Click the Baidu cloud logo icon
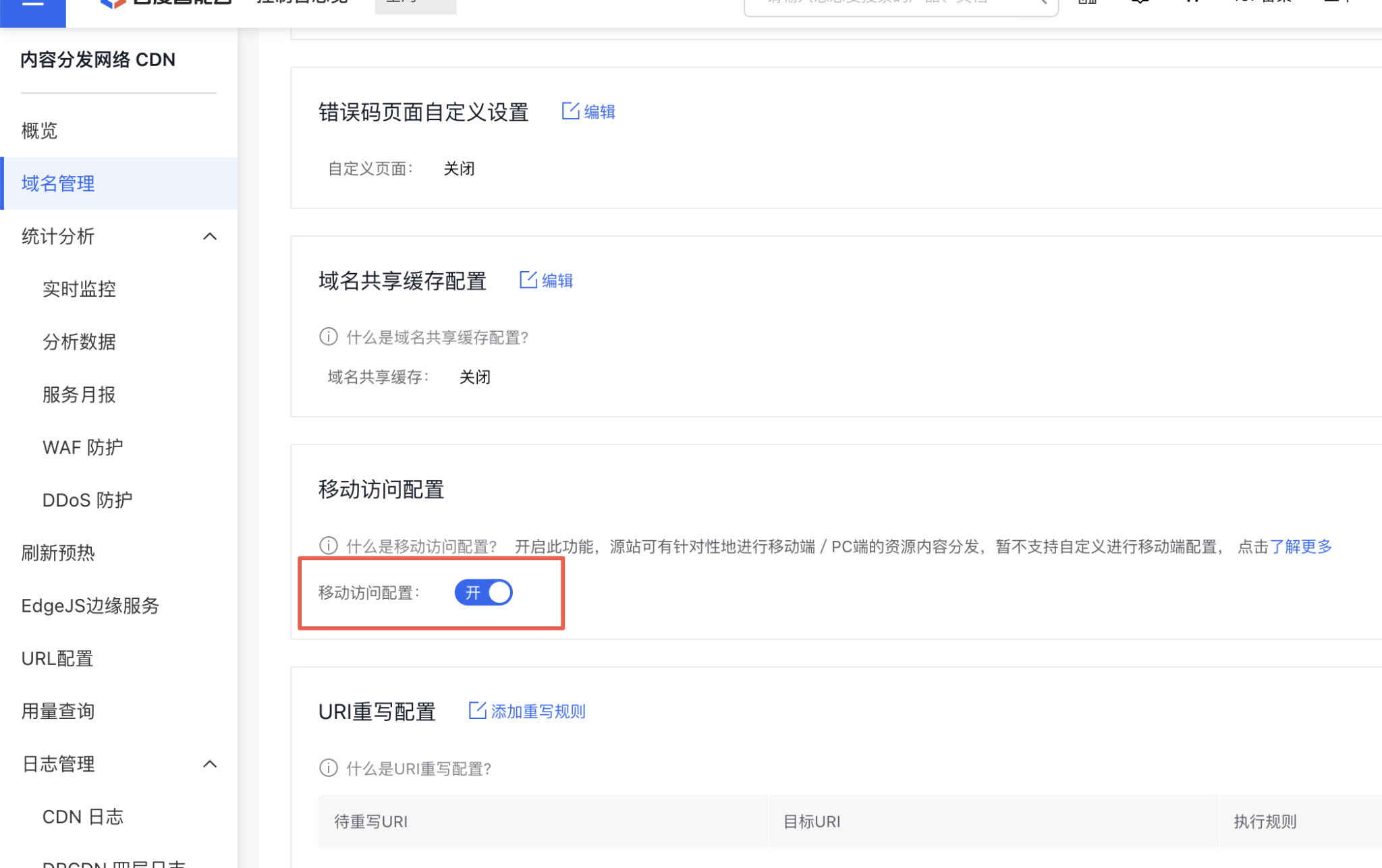This screenshot has width=1382, height=868. (x=113, y=4)
